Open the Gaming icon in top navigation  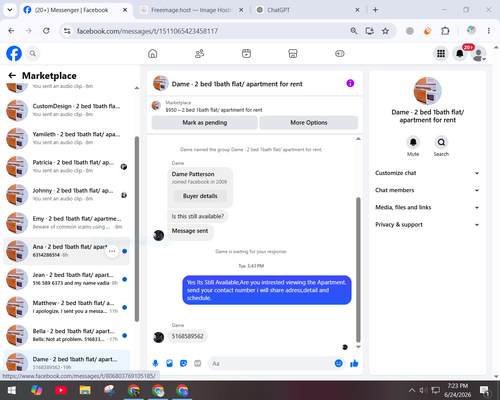tap(340, 53)
